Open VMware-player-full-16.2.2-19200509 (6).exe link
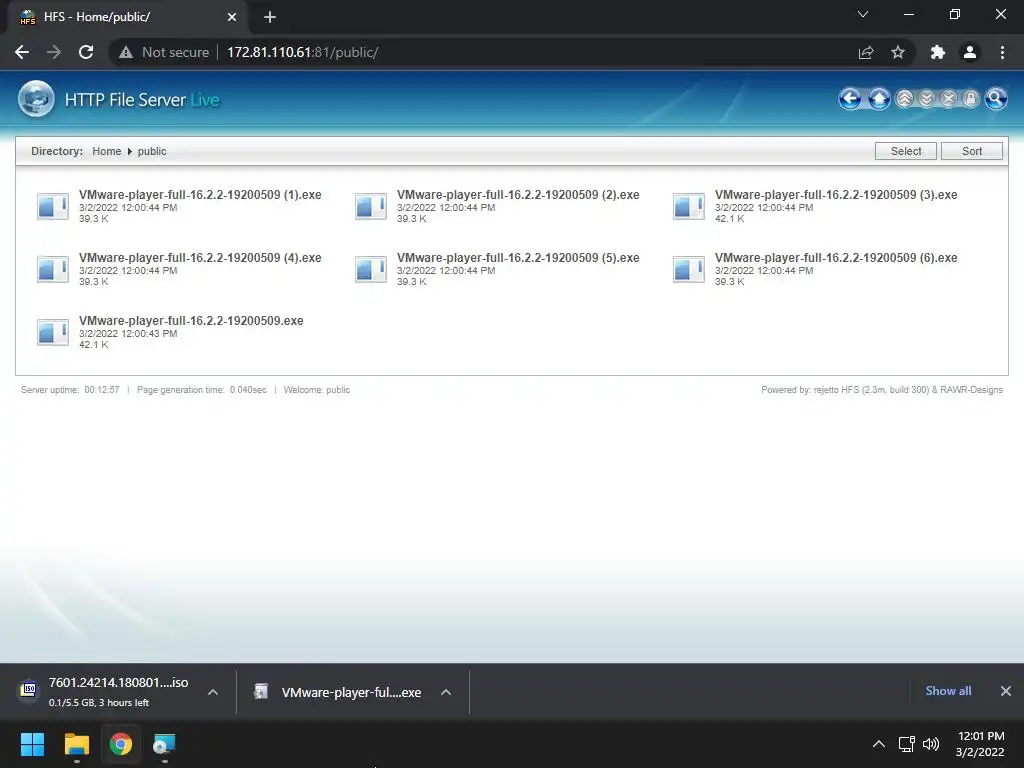Screen dimensions: 1024x768 point(836,257)
